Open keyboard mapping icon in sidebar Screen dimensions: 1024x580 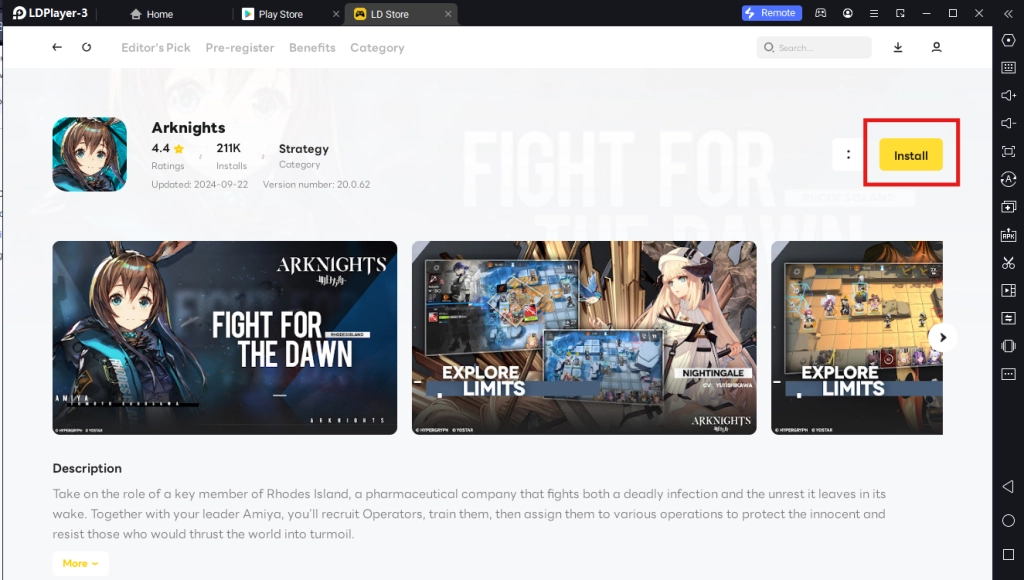1008,67
